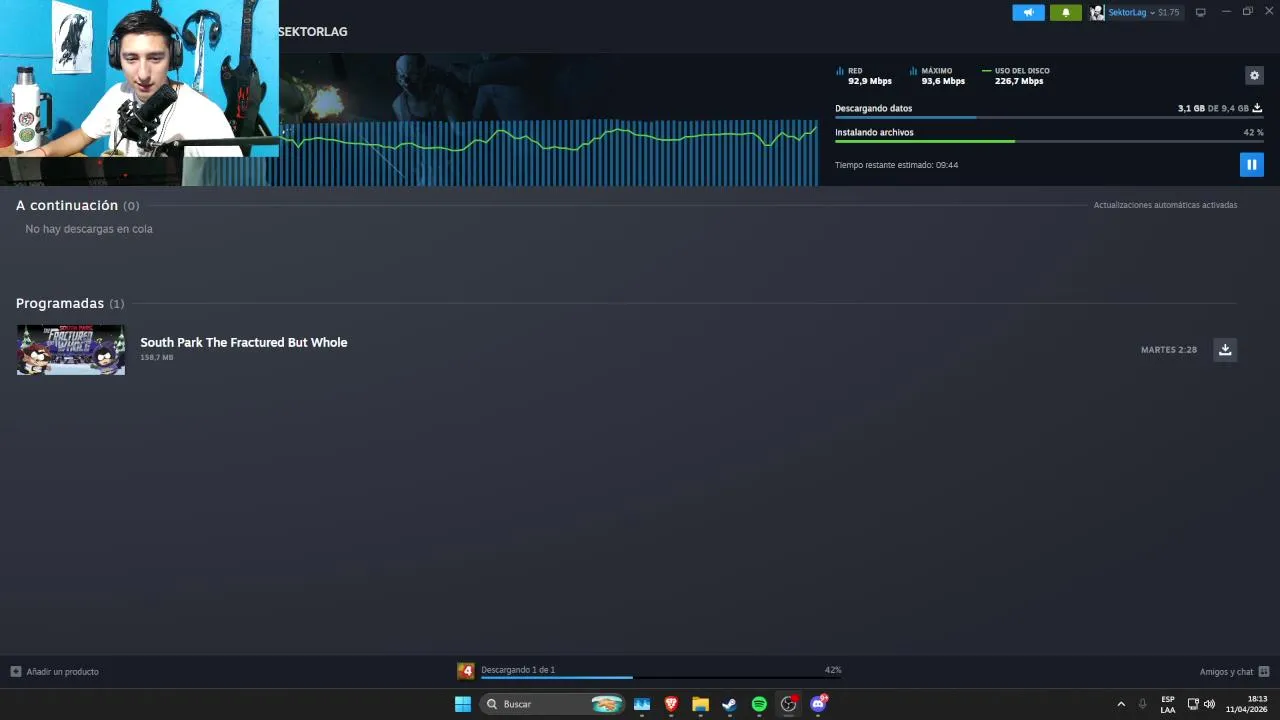Open Steam notifications bell button
Viewport: 1280px width, 720px height.
point(1065,12)
